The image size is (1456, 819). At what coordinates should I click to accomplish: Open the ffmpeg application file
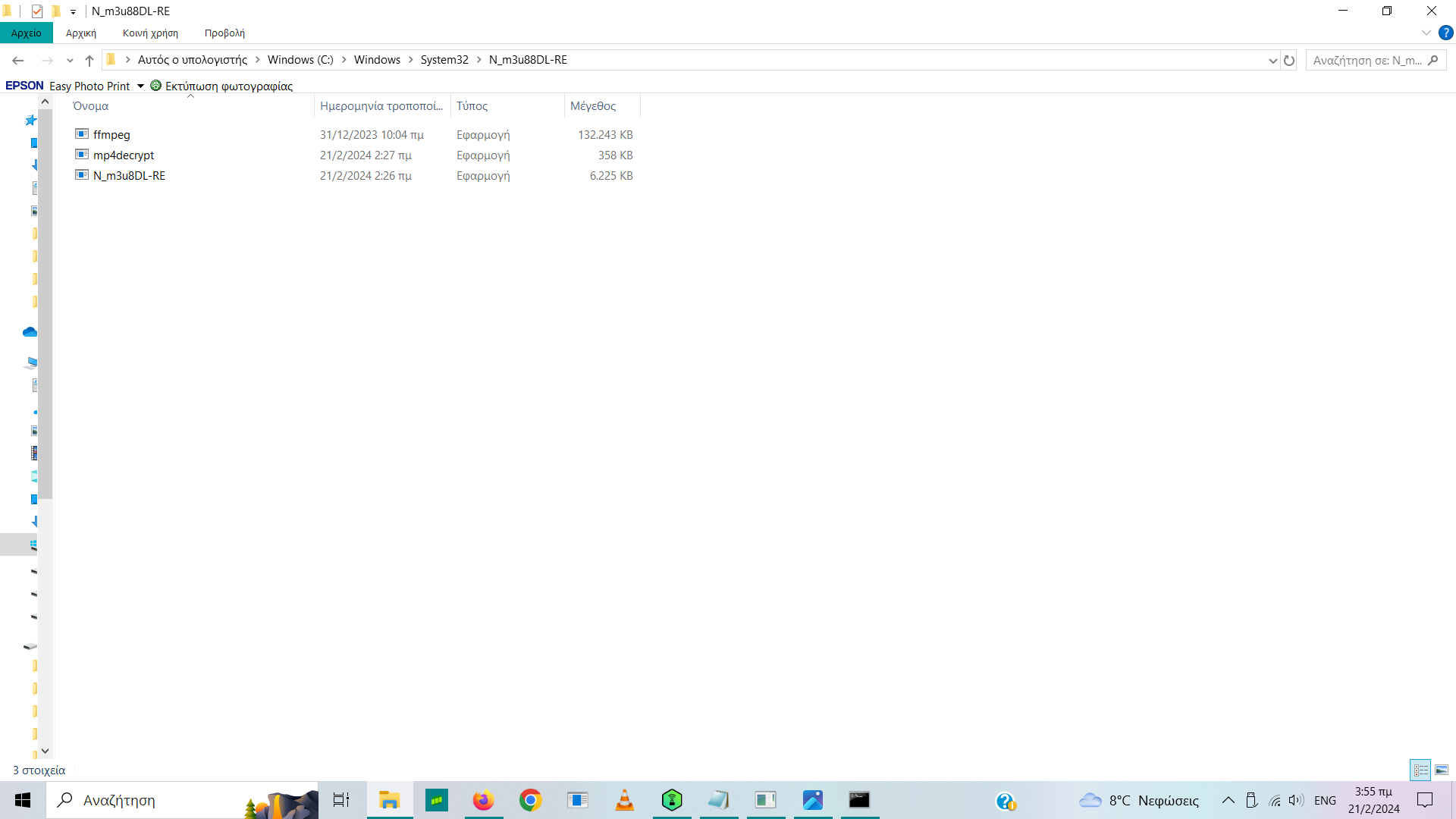point(111,134)
